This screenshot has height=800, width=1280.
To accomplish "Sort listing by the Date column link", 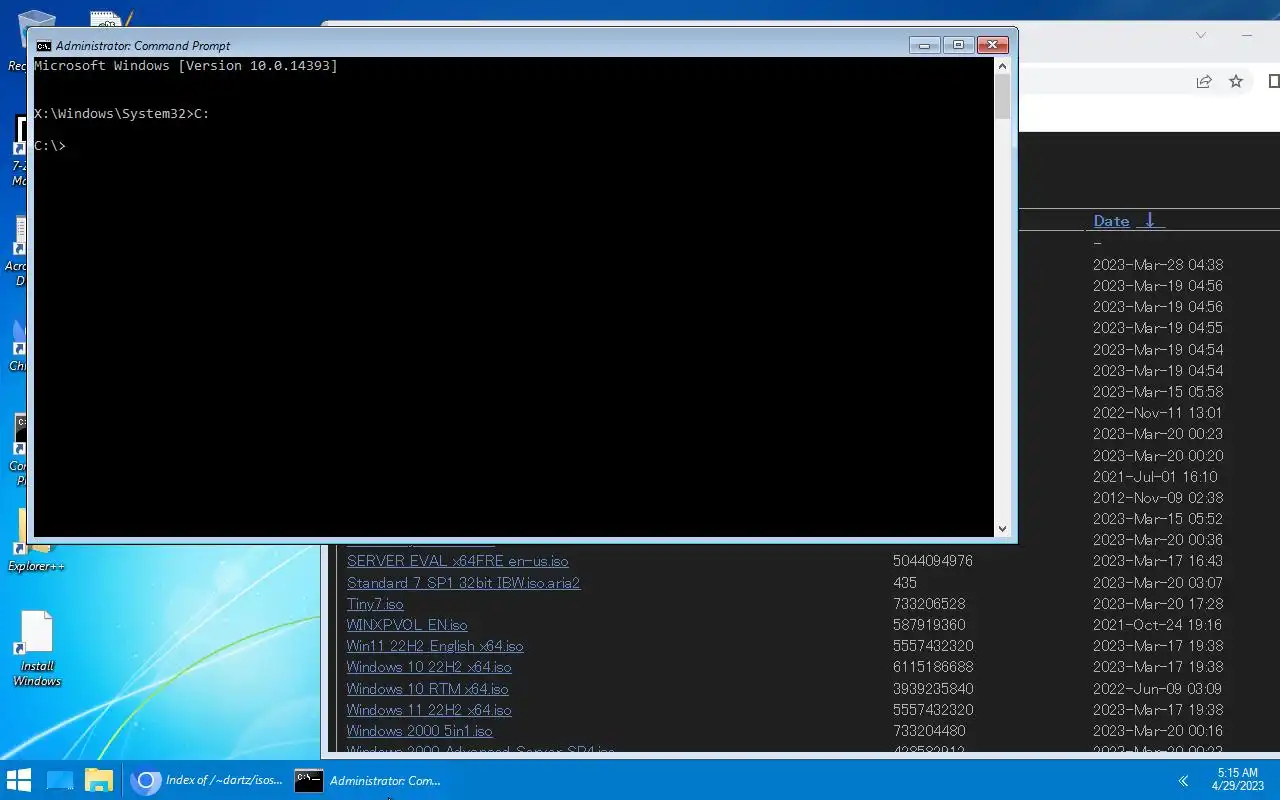I will click(x=1111, y=221).
